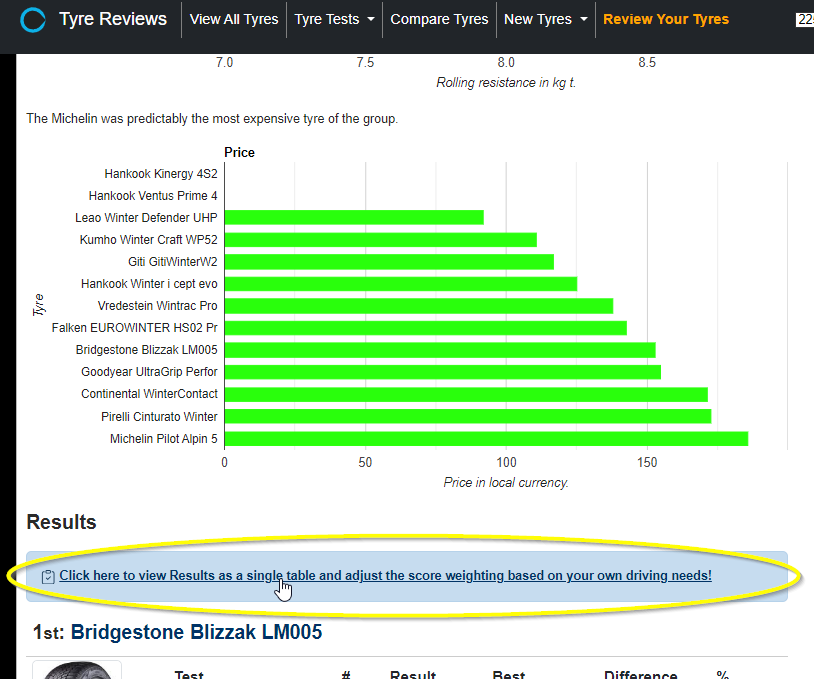Open the single-table results weighting link
814x679 pixels.
click(x=385, y=575)
